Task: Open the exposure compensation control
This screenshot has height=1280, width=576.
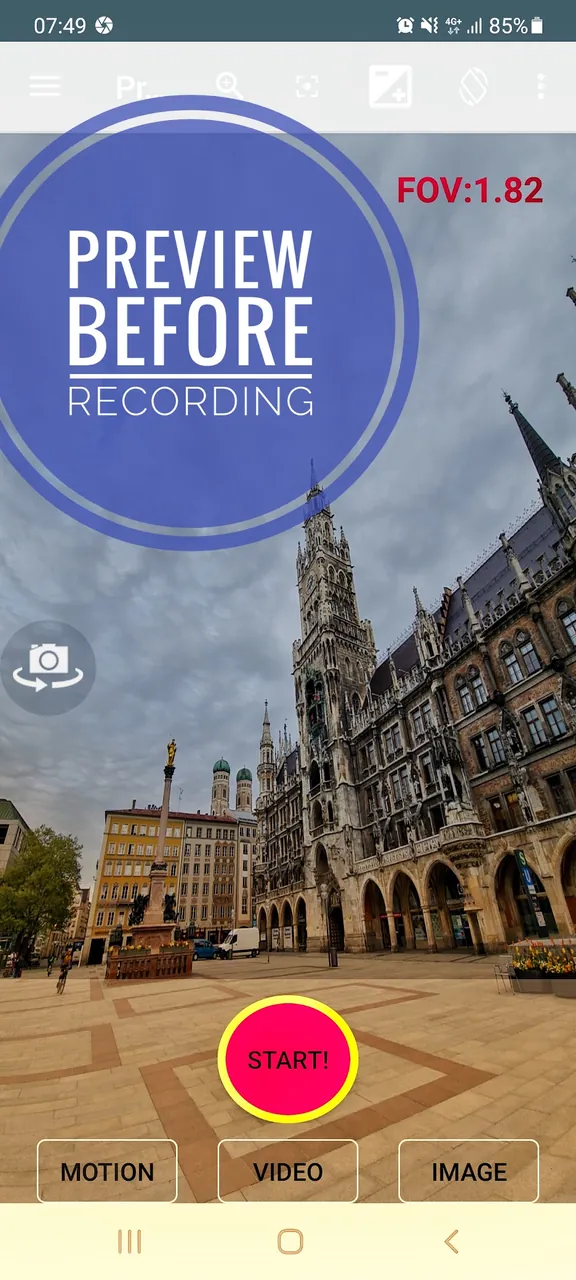Action: pyautogui.click(x=390, y=86)
